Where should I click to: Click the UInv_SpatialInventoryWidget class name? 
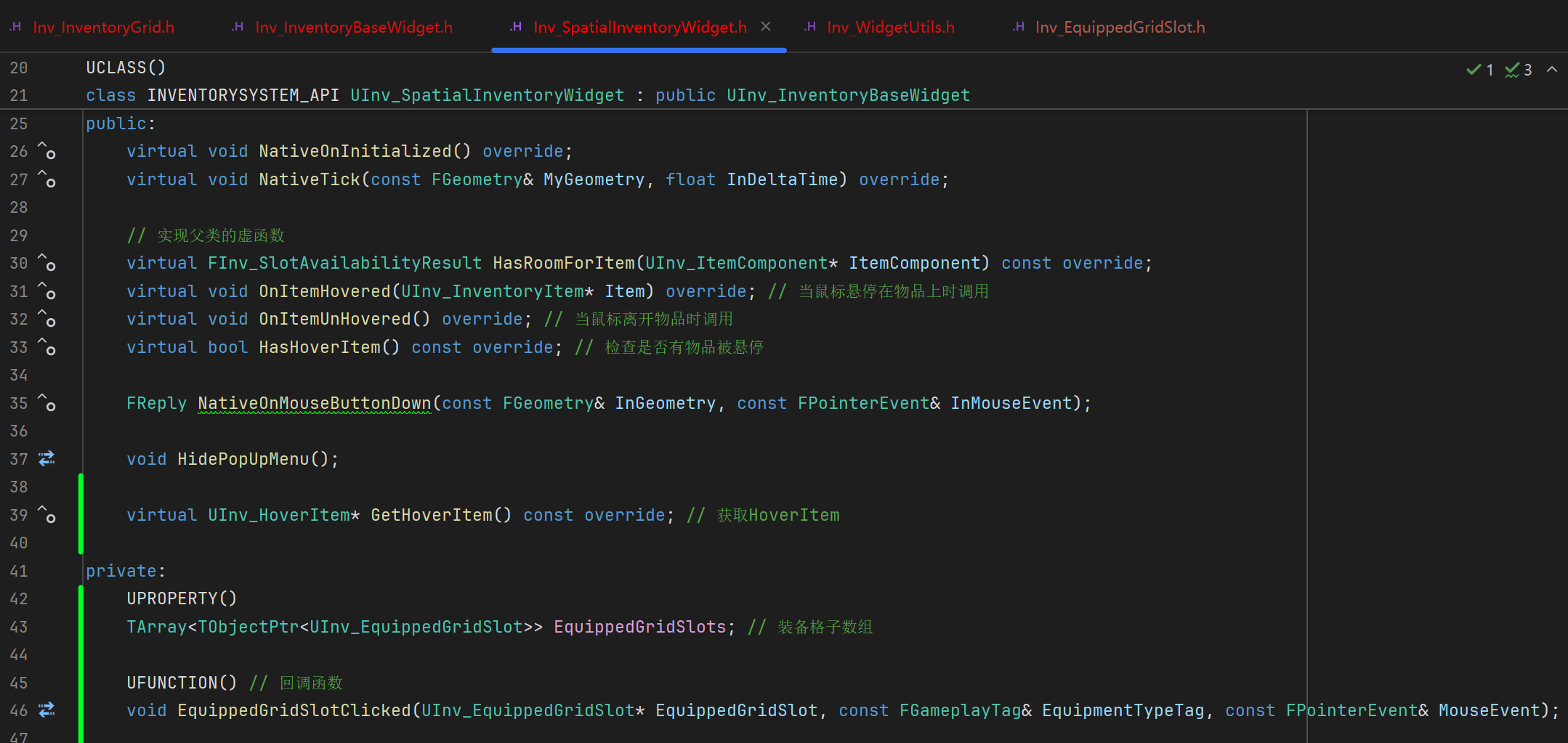488,95
